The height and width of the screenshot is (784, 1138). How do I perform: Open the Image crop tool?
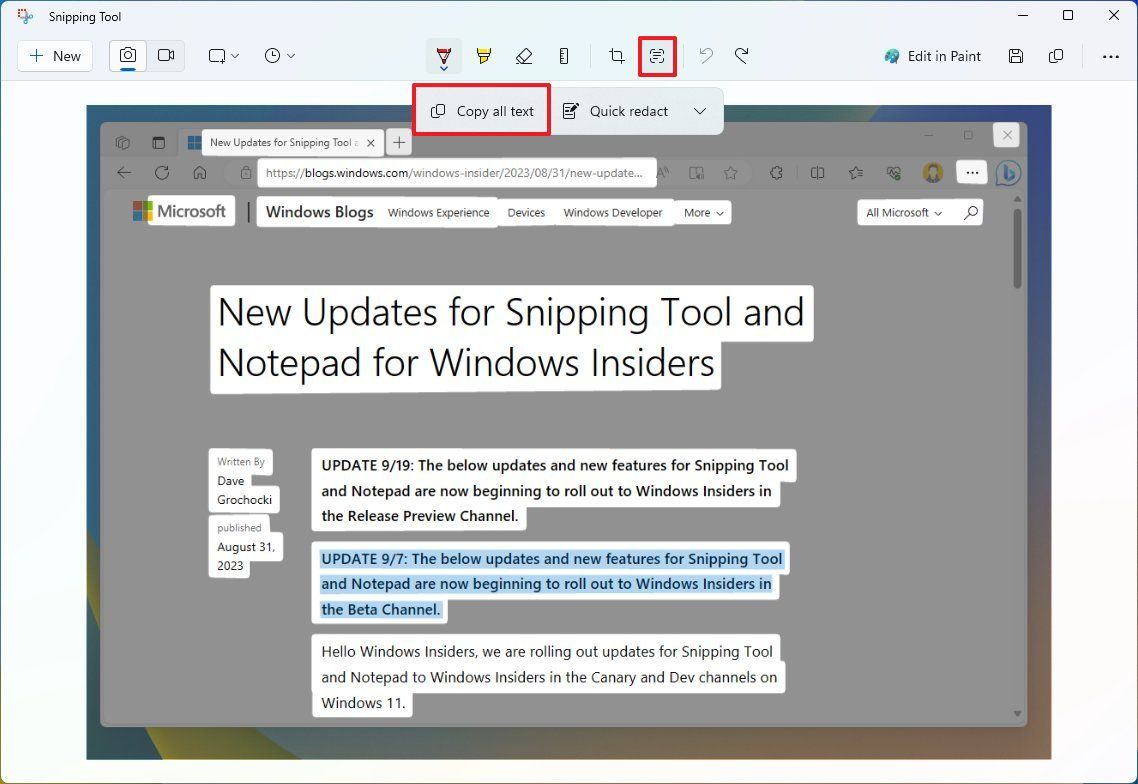pyautogui.click(x=616, y=56)
